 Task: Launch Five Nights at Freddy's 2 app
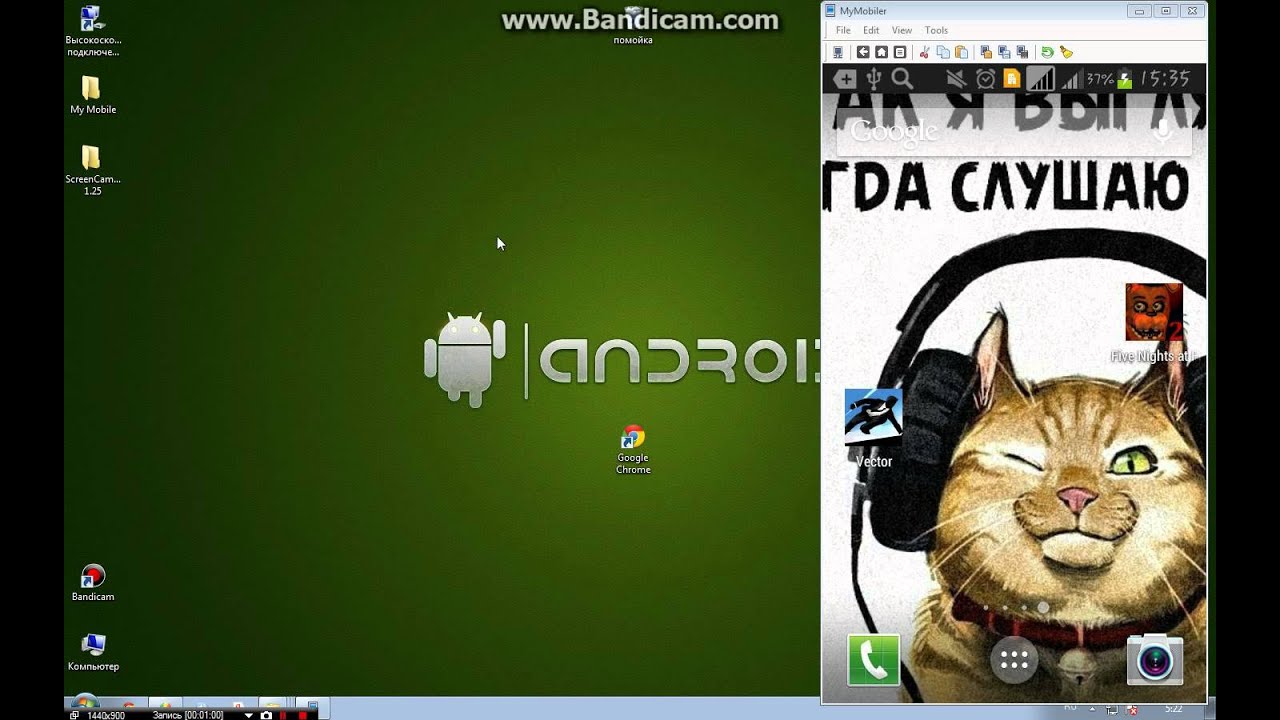point(1153,322)
